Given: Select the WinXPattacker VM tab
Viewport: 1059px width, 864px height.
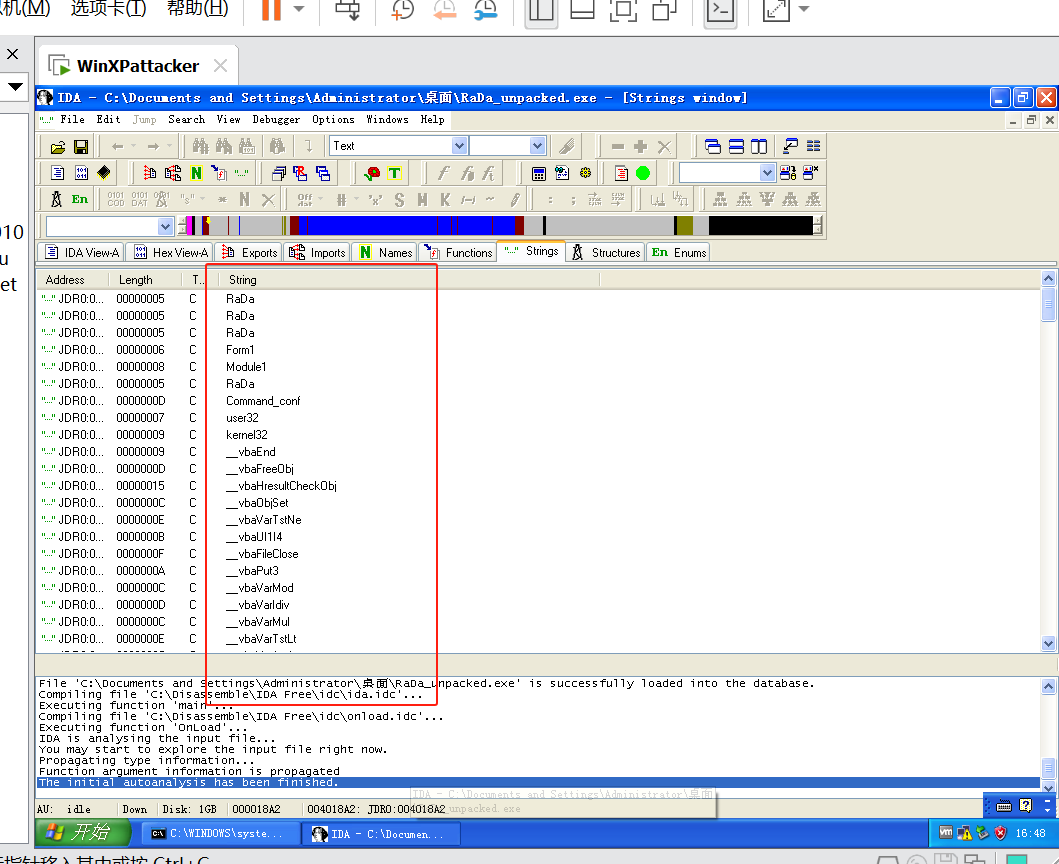Looking at the screenshot, I should pos(138,66).
